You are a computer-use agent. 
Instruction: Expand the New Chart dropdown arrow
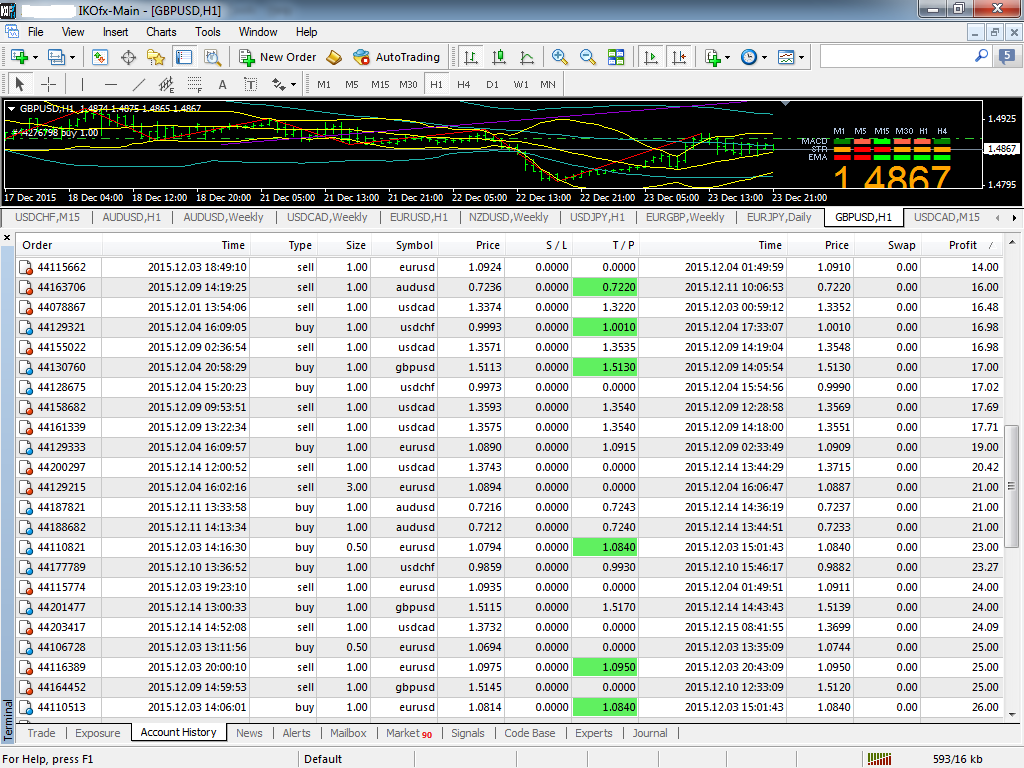35,57
